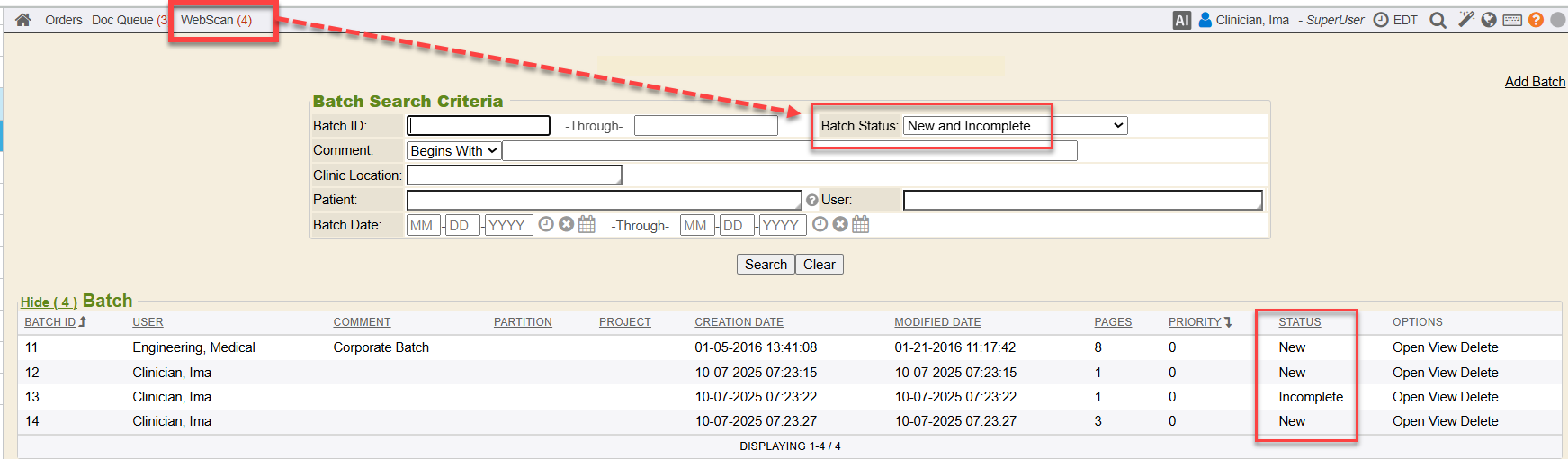This screenshot has width=1568, height=459.
Task: Clear the Batch Date end value
Action: coord(840,225)
